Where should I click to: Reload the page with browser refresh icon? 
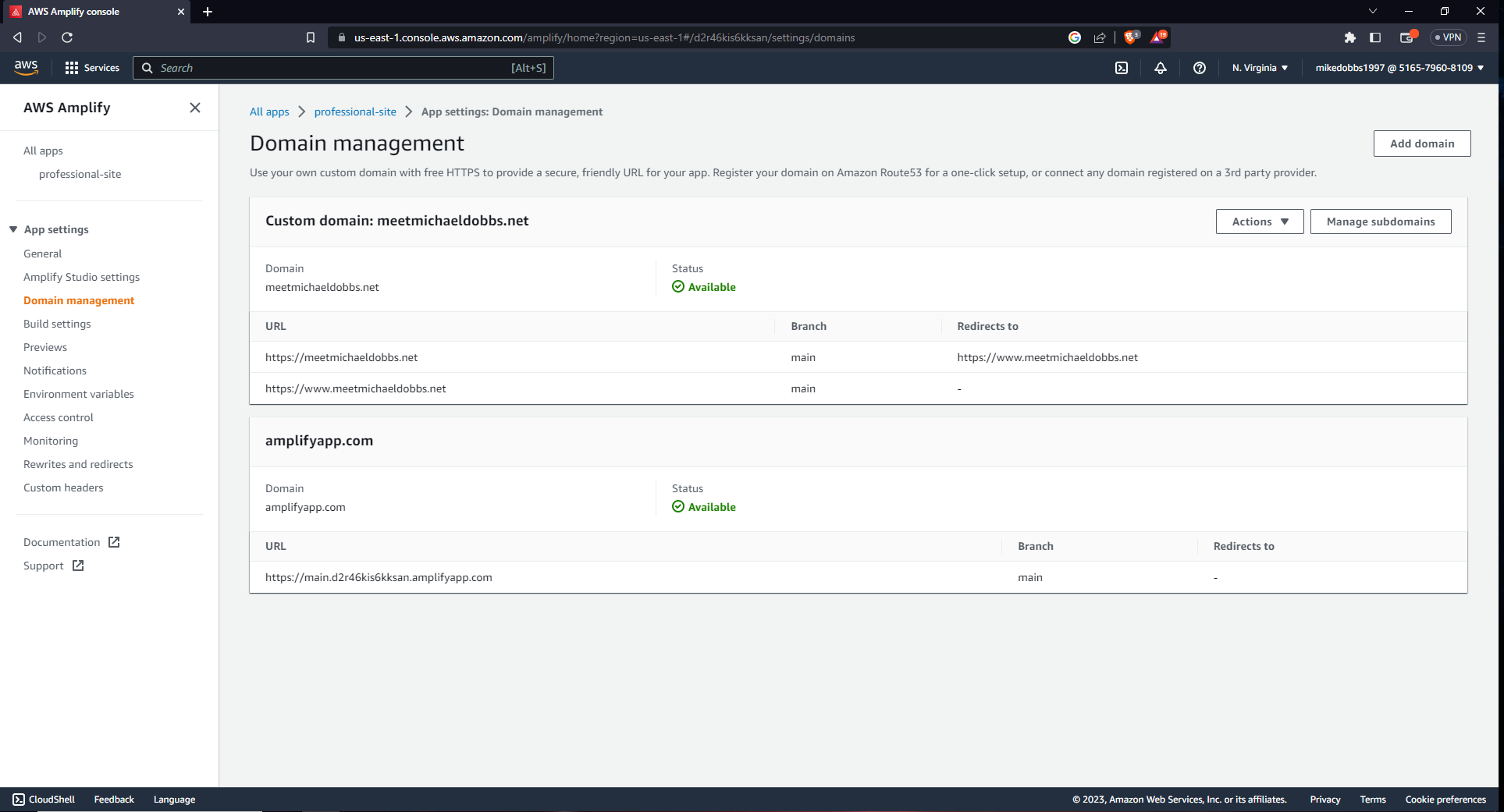click(x=67, y=37)
